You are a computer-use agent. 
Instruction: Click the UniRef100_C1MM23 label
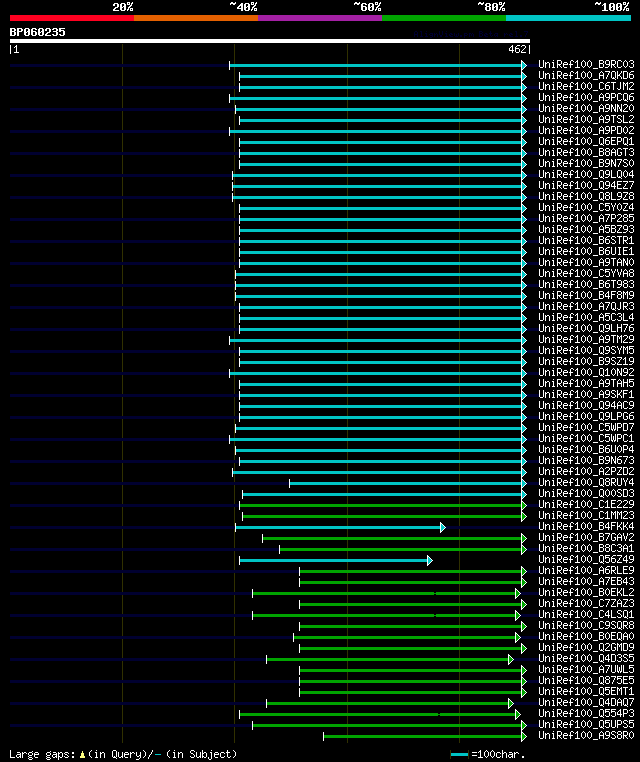pyautogui.click(x=586, y=516)
